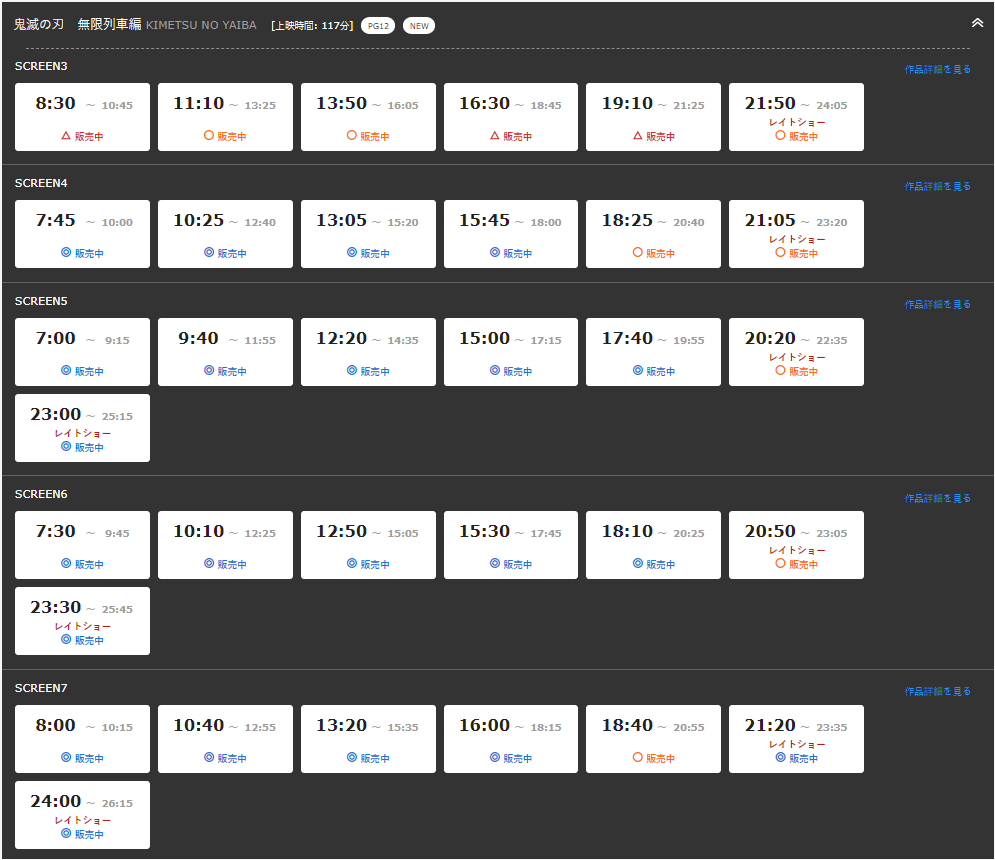Select the 8:30 showtime on SCREEN3

(82, 117)
